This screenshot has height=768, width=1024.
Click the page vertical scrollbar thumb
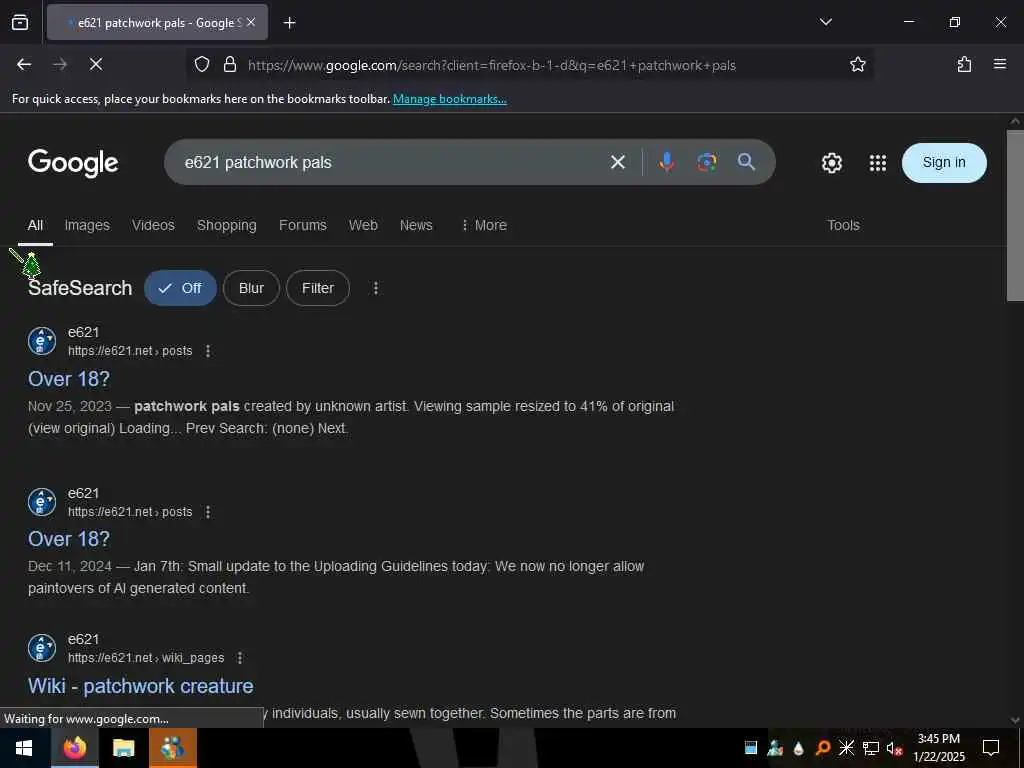(x=1015, y=216)
